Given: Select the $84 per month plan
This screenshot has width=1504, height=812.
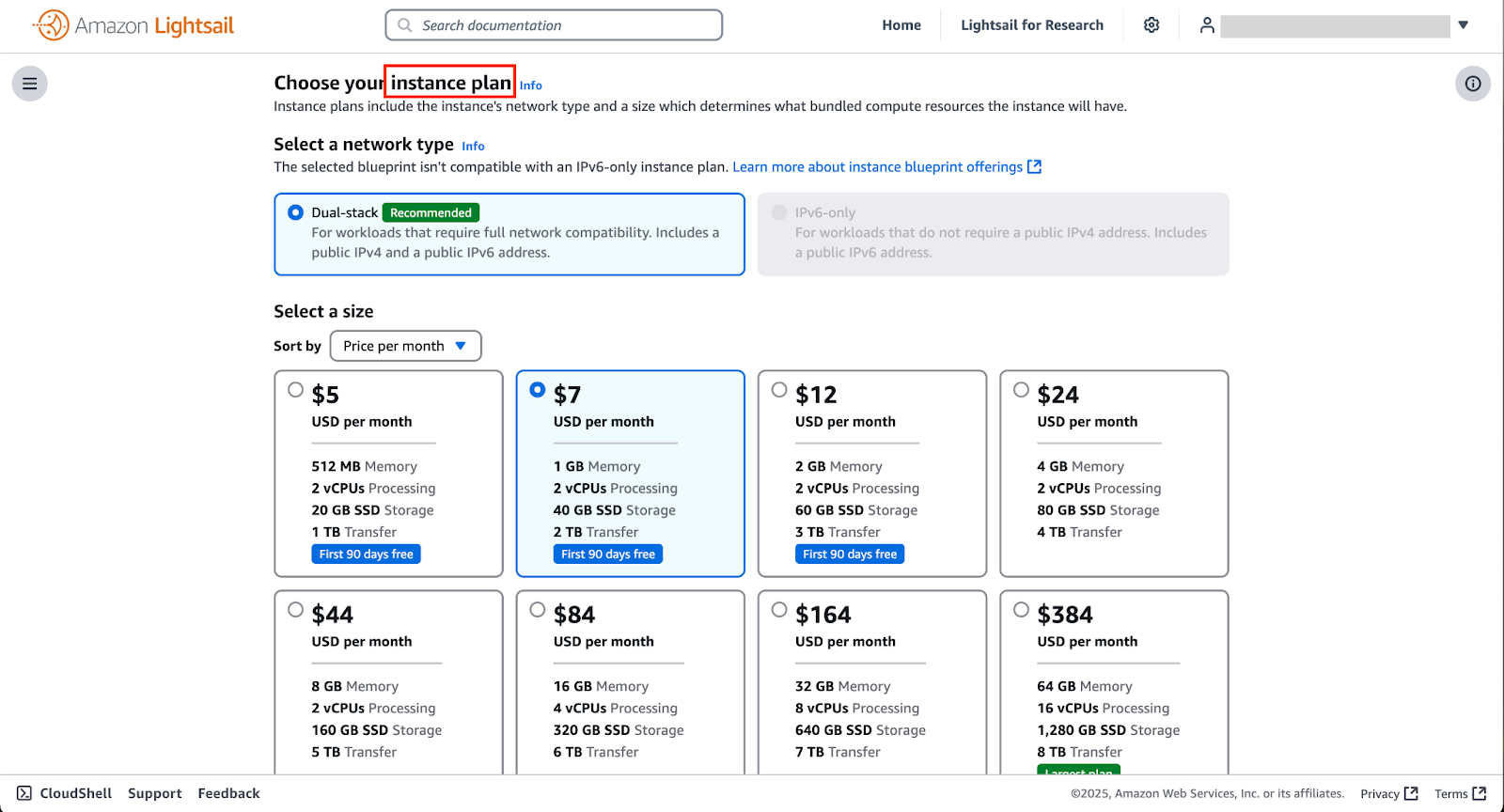Looking at the screenshot, I should pos(538,609).
